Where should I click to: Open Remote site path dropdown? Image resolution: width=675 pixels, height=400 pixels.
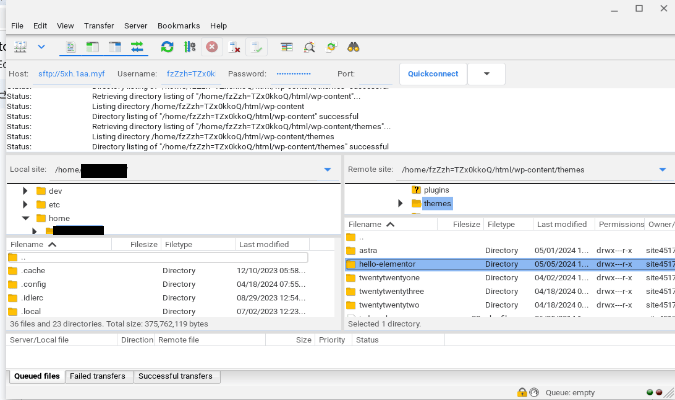pyautogui.click(x=663, y=170)
